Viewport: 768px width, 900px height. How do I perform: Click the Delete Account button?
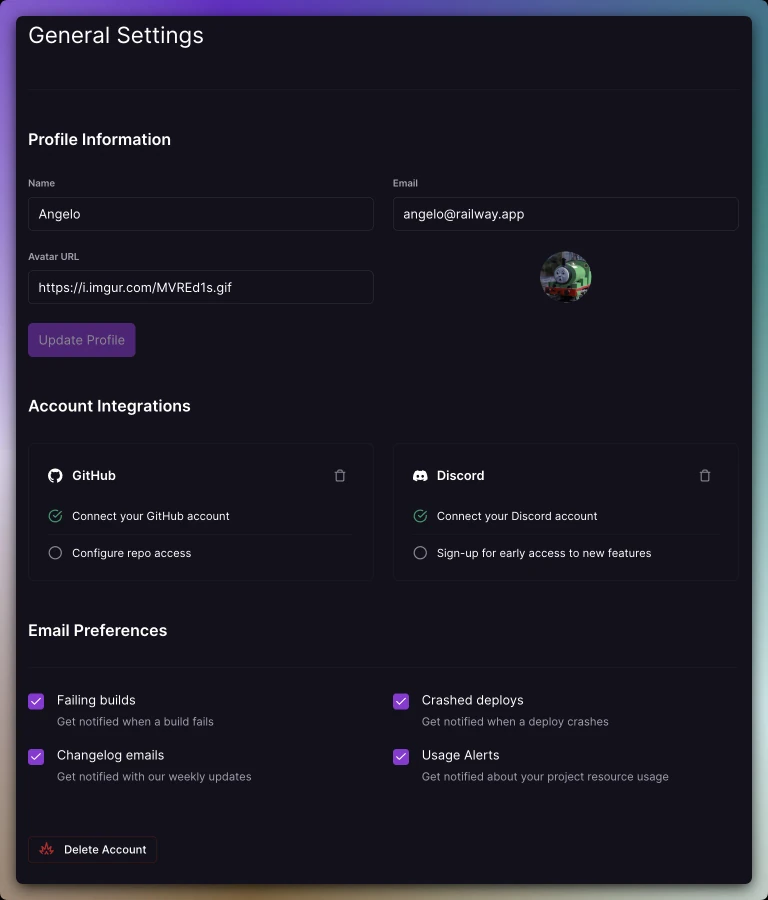pyautogui.click(x=92, y=849)
